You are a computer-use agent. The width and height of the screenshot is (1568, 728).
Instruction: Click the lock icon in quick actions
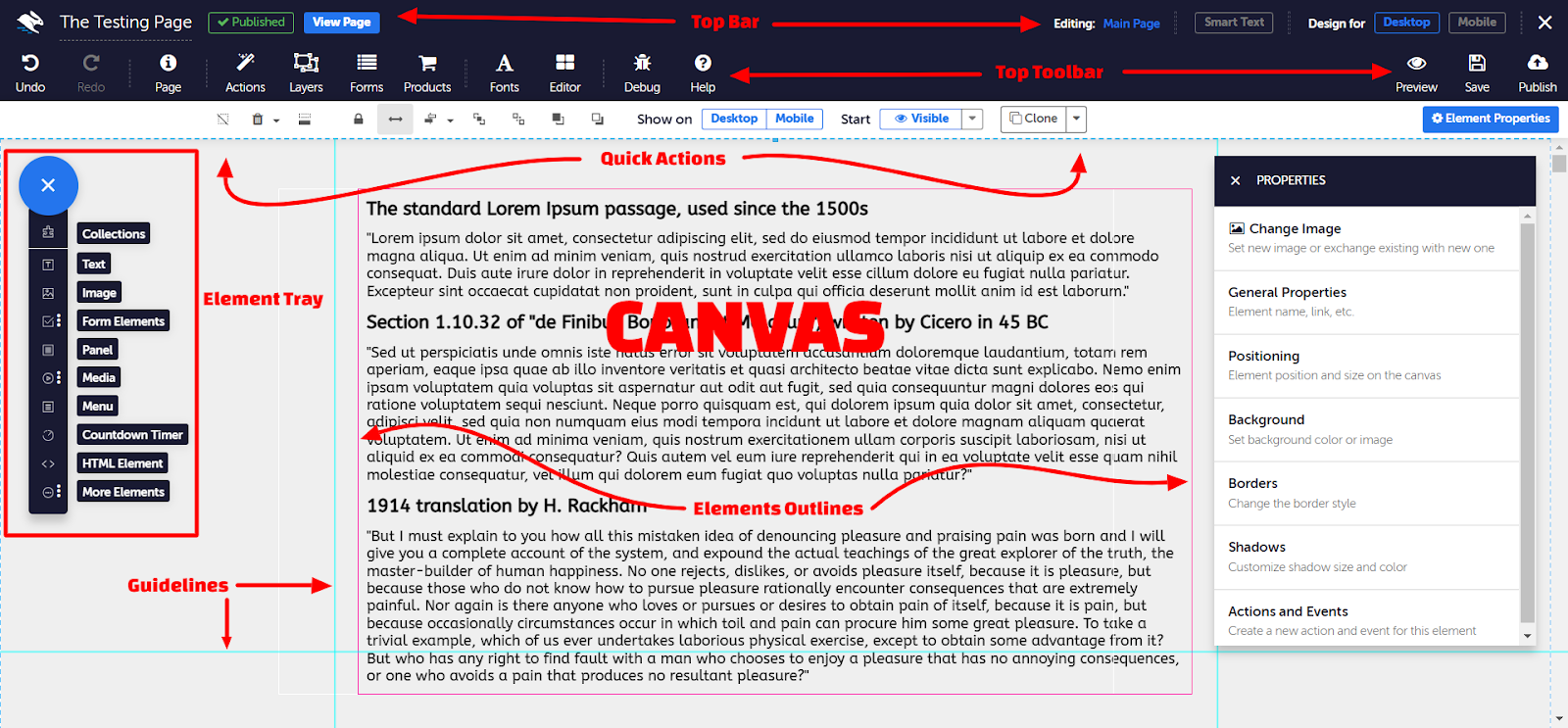point(359,120)
